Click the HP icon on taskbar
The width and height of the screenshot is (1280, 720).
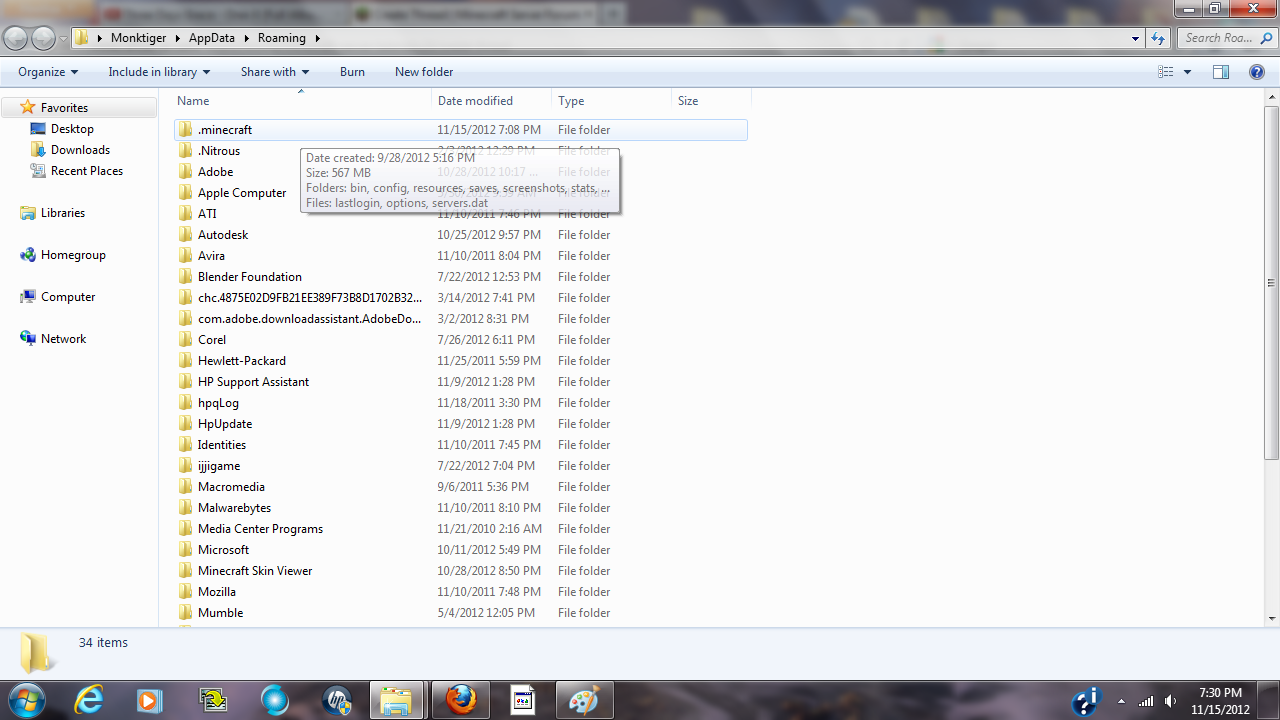click(x=337, y=700)
